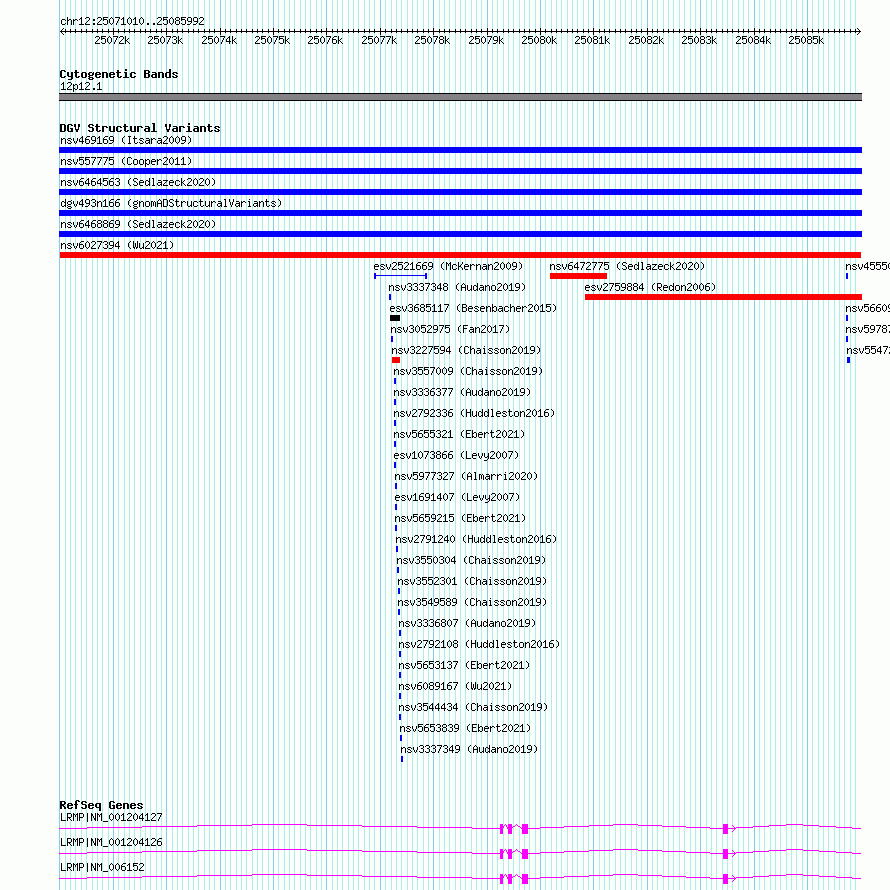Click the 25082k ruler tick label

click(x=646, y=40)
